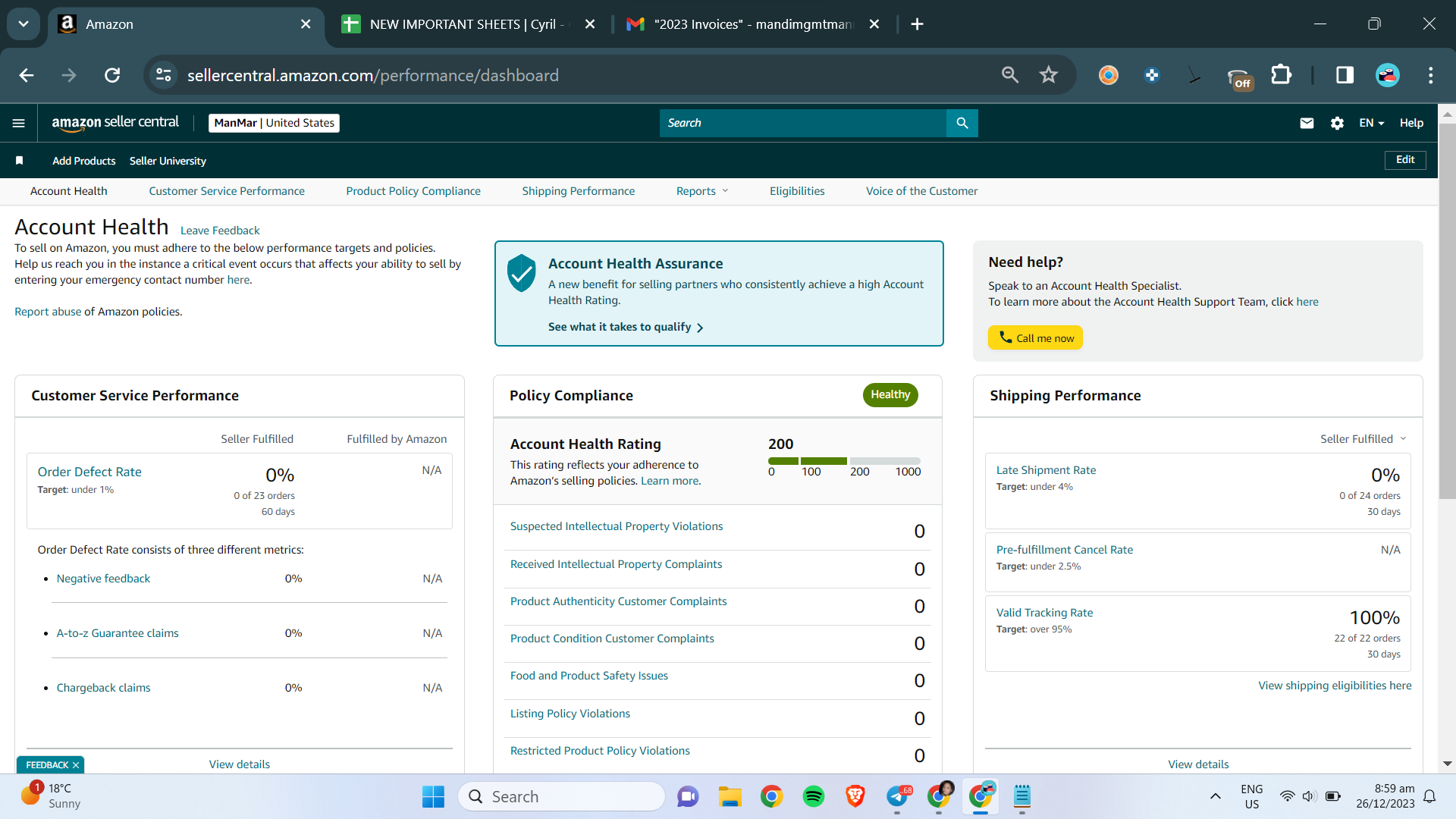Open the Windows Start menu

point(433,796)
